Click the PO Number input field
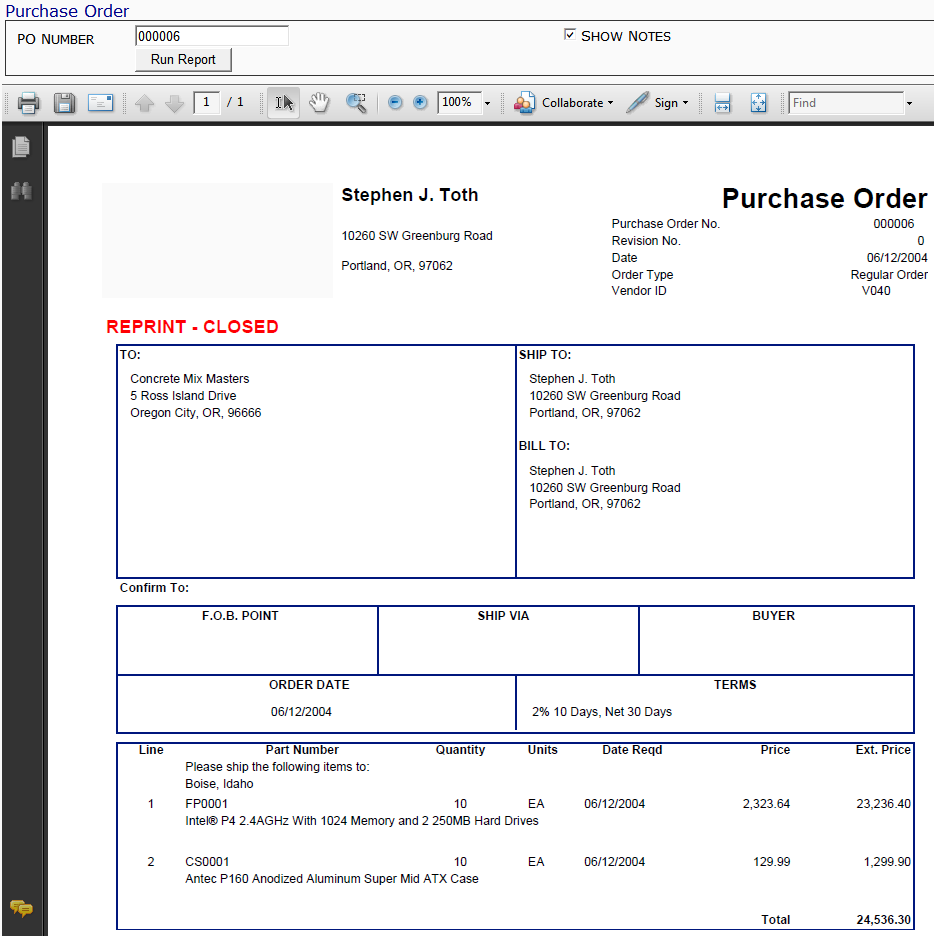The height and width of the screenshot is (936, 934). pos(212,36)
